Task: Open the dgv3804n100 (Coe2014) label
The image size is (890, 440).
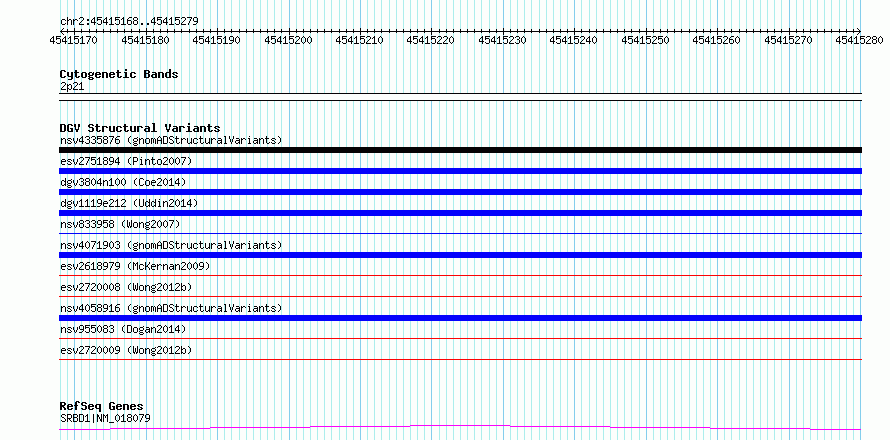Action: tap(123, 182)
